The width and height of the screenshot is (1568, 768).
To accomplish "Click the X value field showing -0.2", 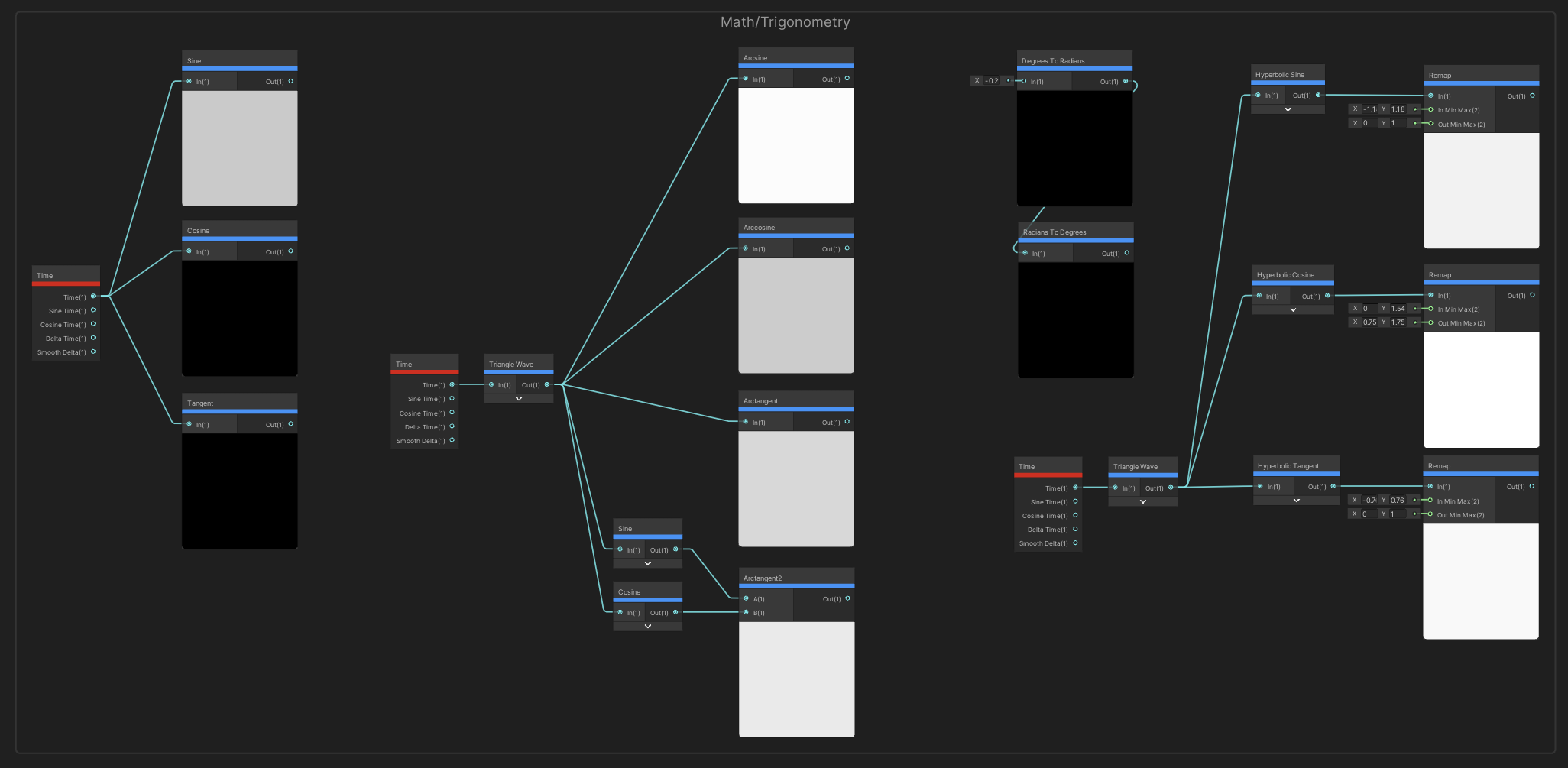I will coord(993,81).
